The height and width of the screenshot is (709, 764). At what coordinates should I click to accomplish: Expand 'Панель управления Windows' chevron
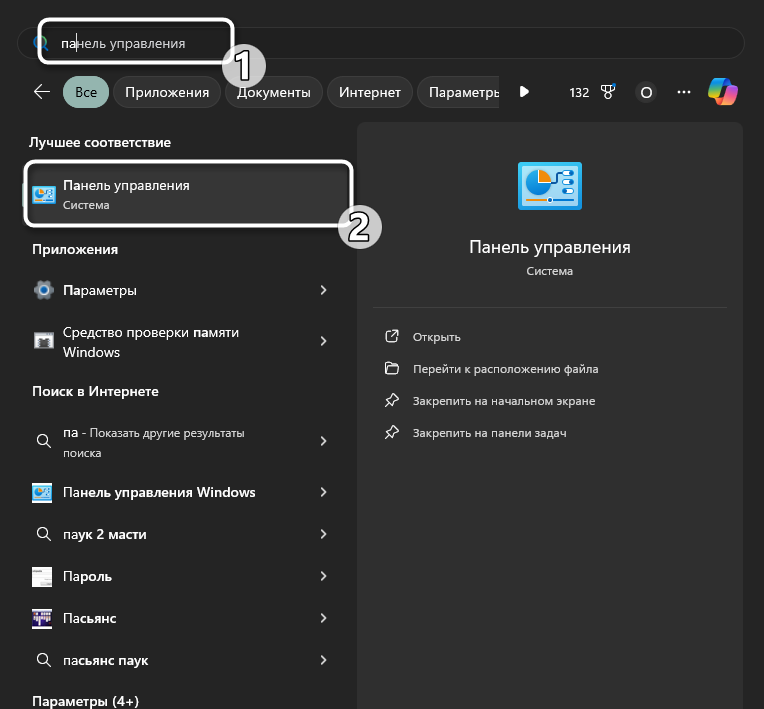[323, 492]
